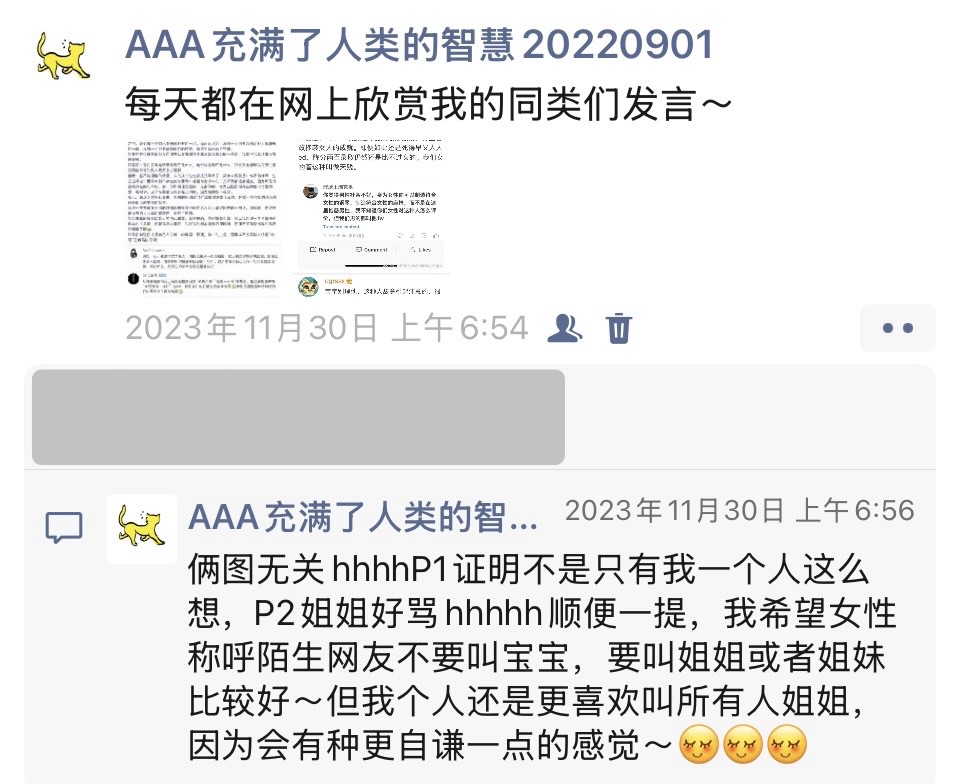Tap the comment speech bubble icon
Screen dimensions: 953x784
[x=64, y=528]
